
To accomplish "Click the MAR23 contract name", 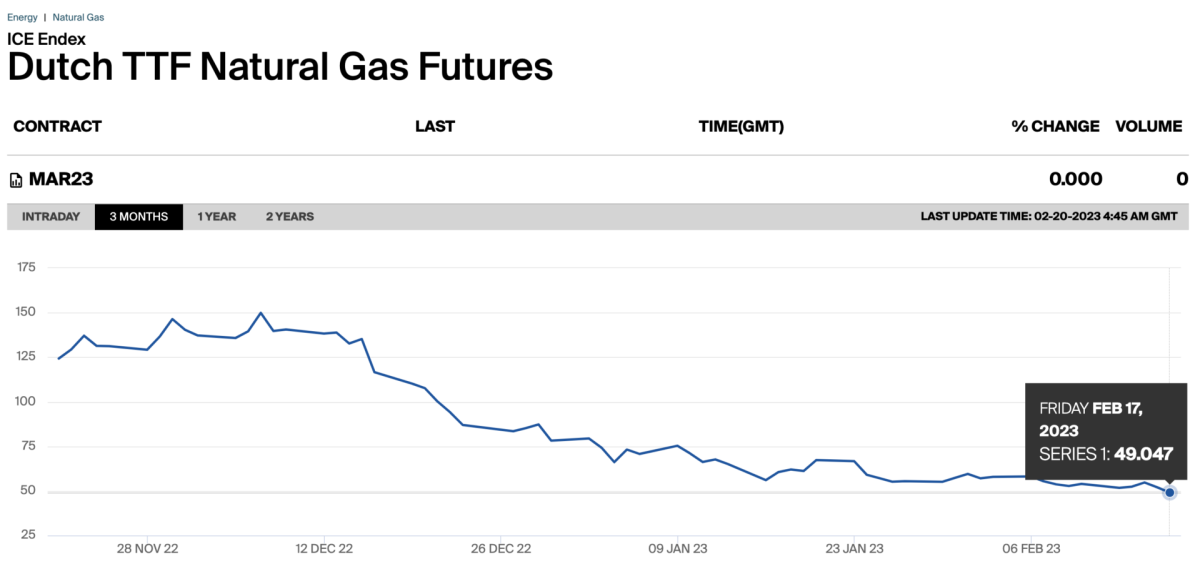I will tap(61, 180).
